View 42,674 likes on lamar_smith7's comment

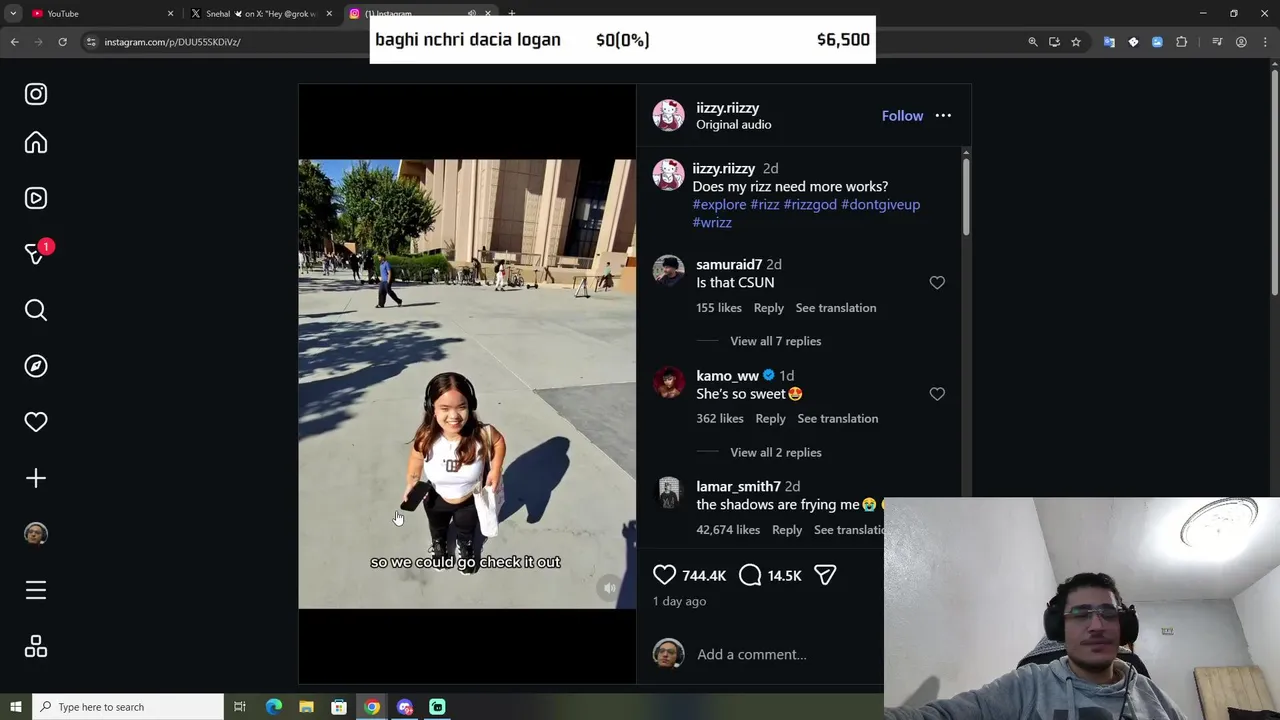pos(728,530)
